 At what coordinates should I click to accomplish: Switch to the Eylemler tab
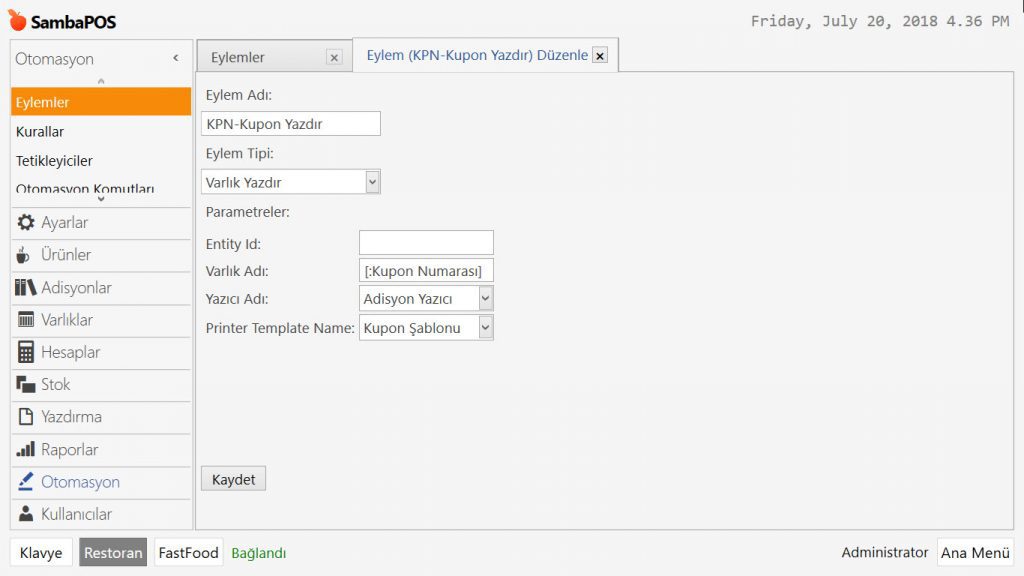(x=239, y=58)
